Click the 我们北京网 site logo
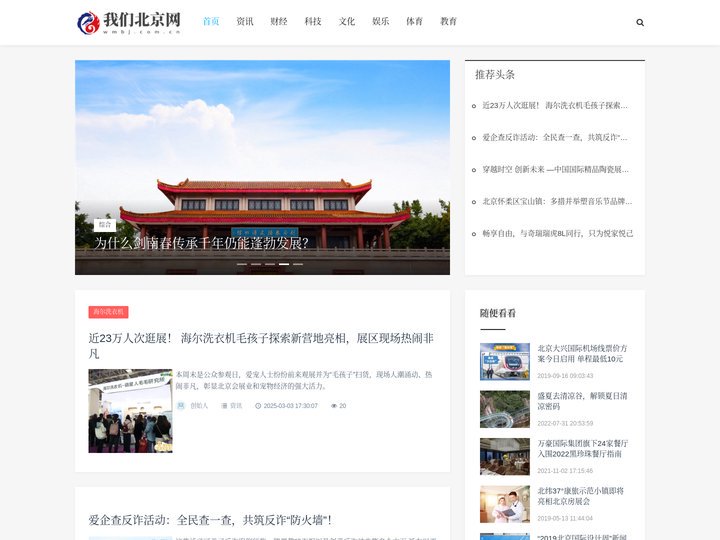 tap(129, 22)
